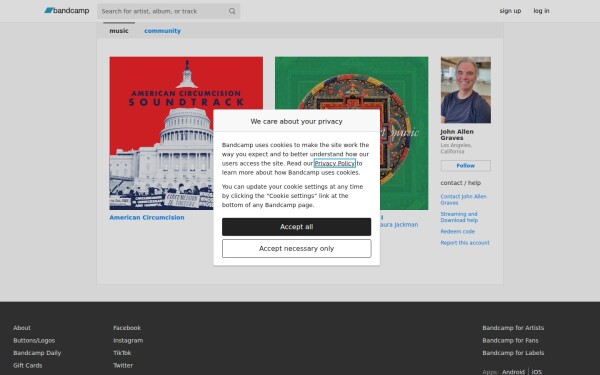Click the 'We care about your privacy' heading
This screenshot has height=375, width=600.
[297, 121]
